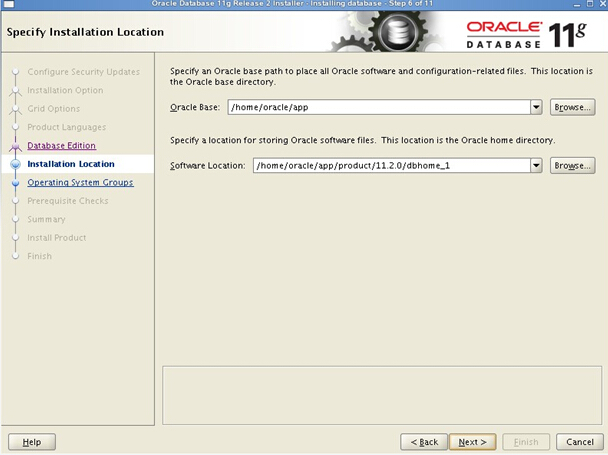The image size is (608, 455).
Task: Proceed with the Next button
Action: pyautogui.click(x=472, y=441)
